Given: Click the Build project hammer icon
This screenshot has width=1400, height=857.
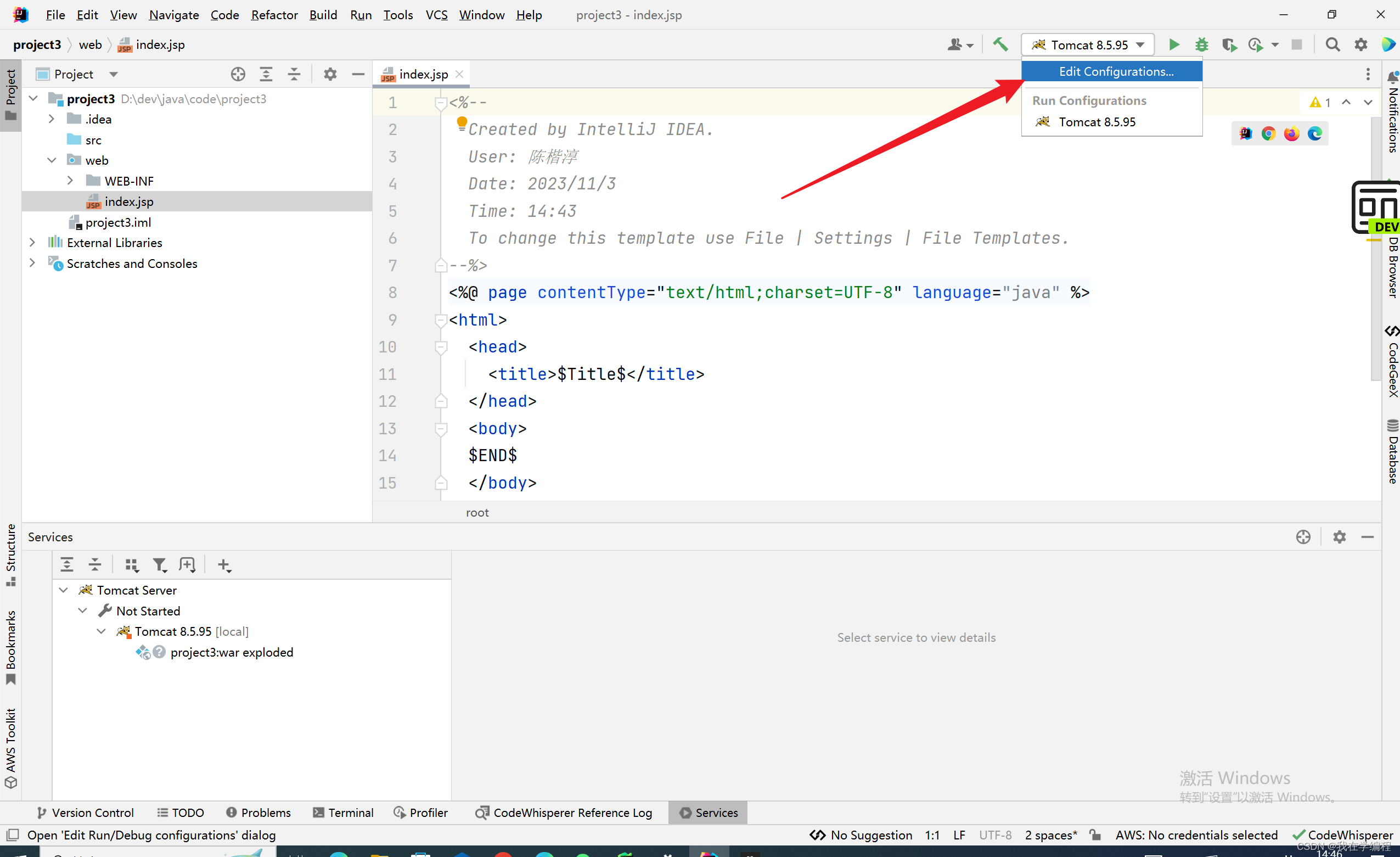Looking at the screenshot, I should click(x=1000, y=44).
